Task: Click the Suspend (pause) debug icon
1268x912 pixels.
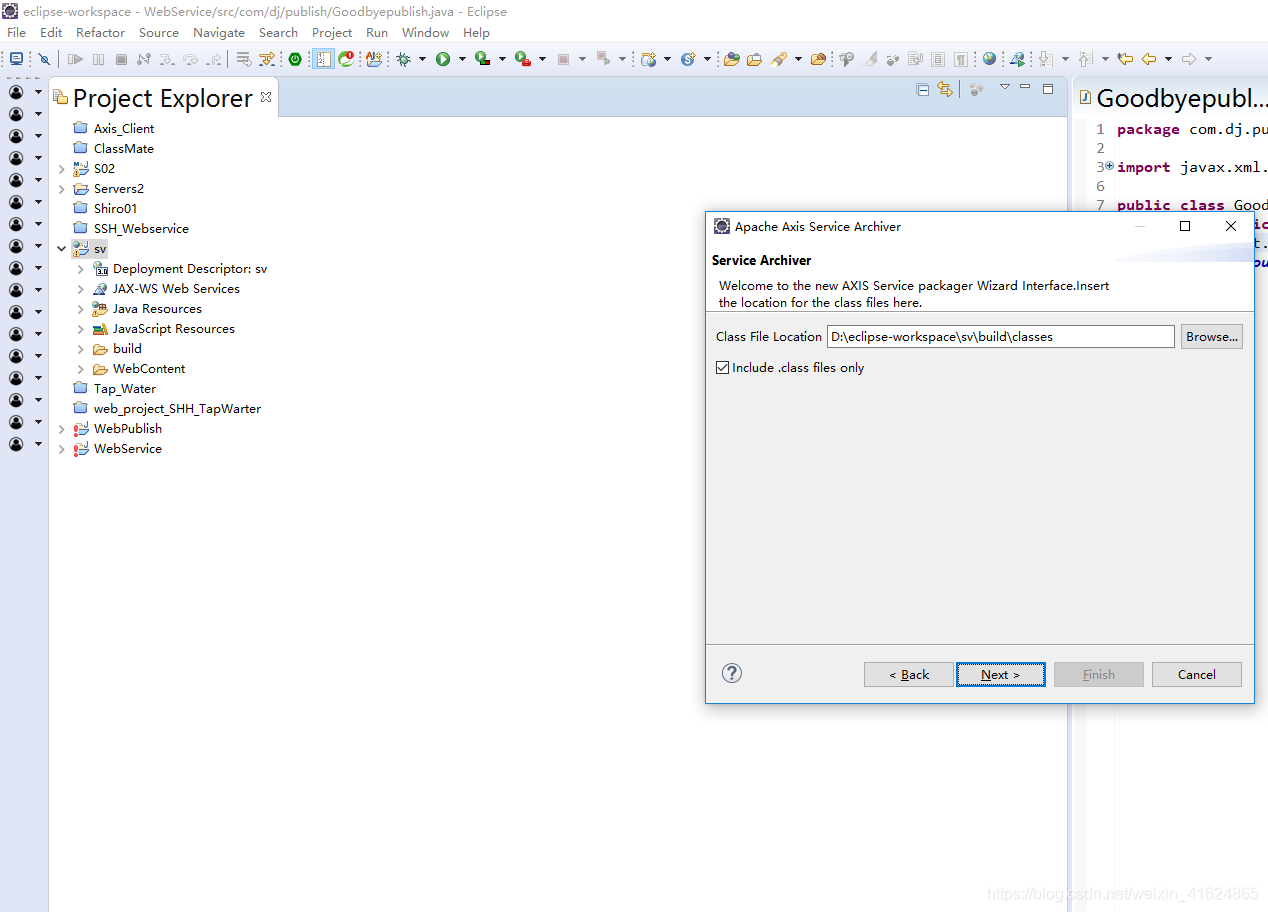Action: pyautogui.click(x=98, y=59)
